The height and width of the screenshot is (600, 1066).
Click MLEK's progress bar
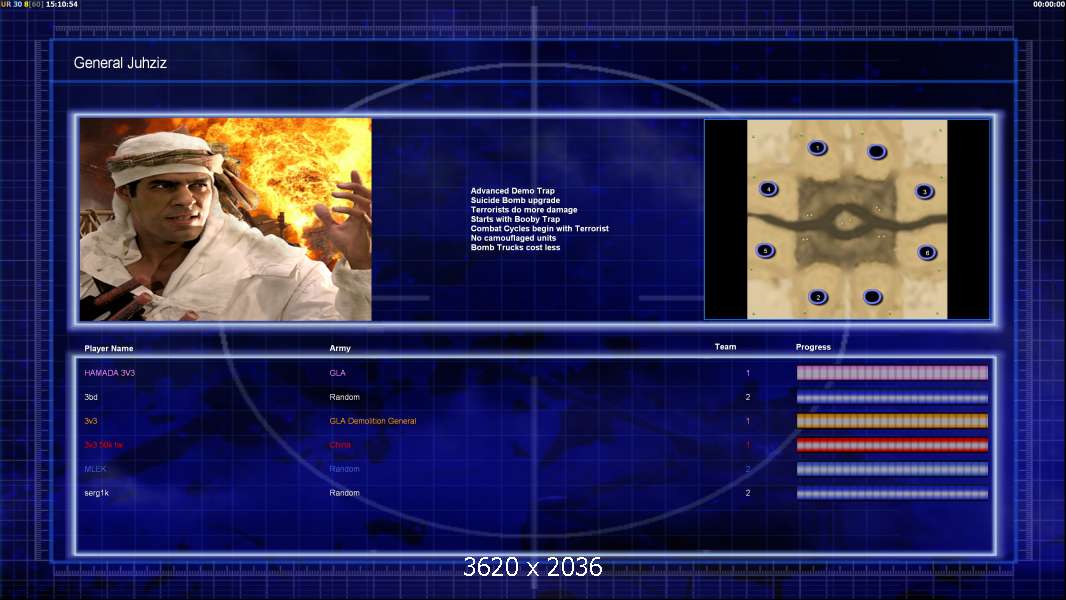click(x=892, y=470)
